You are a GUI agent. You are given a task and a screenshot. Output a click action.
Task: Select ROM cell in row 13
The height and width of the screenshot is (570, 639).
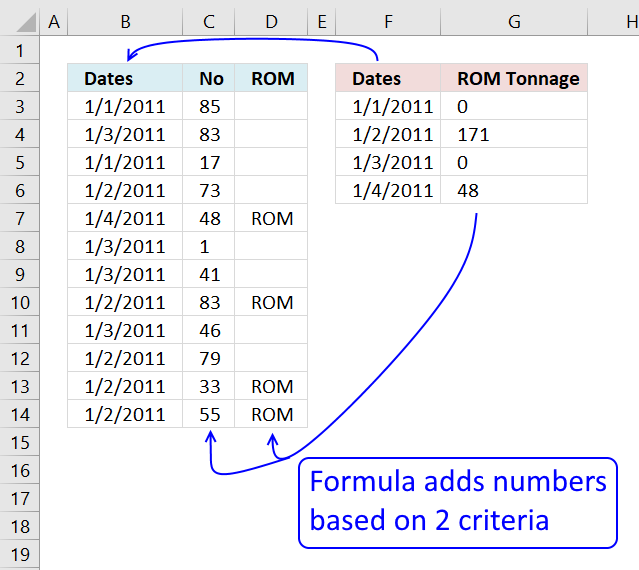pyautogui.click(x=271, y=386)
